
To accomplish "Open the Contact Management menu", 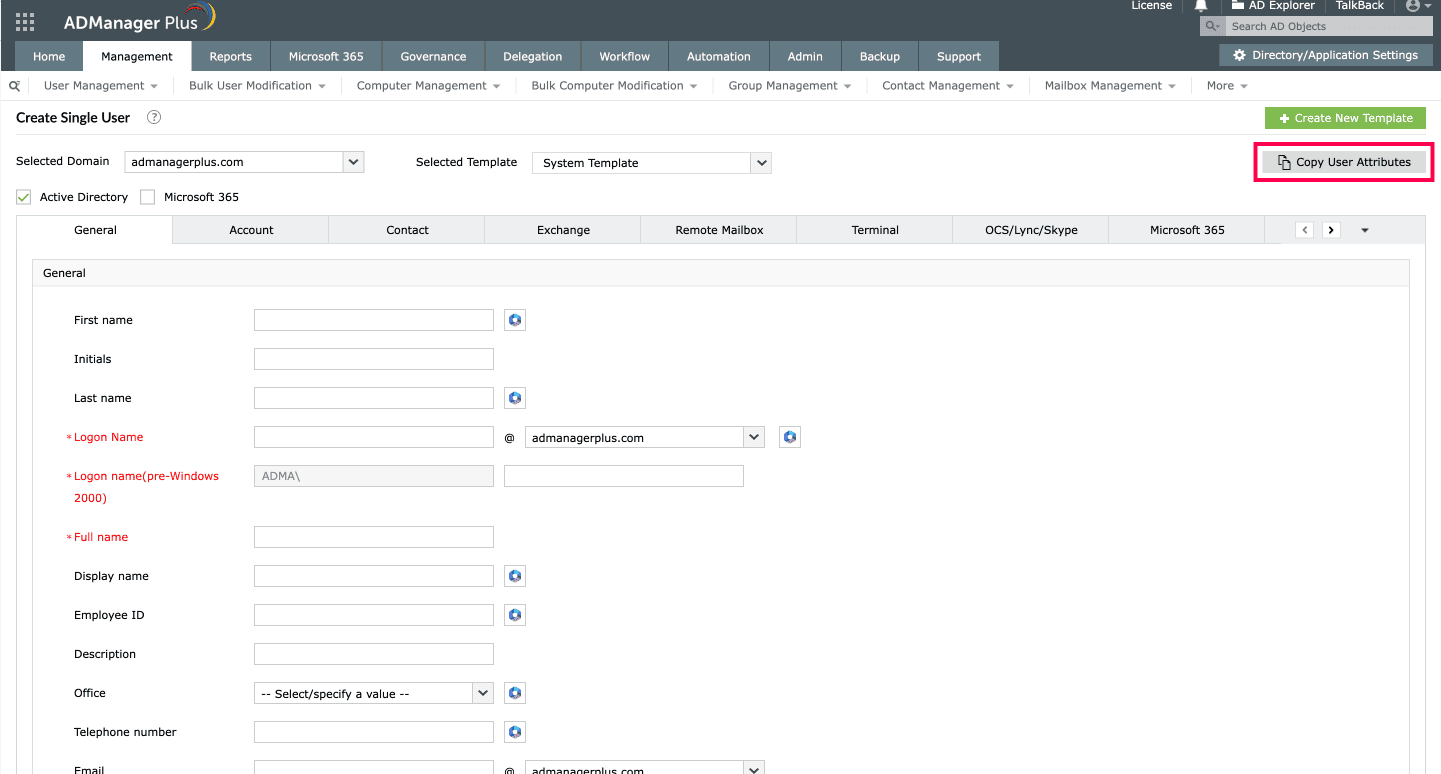I will pyautogui.click(x=948, y=86).
